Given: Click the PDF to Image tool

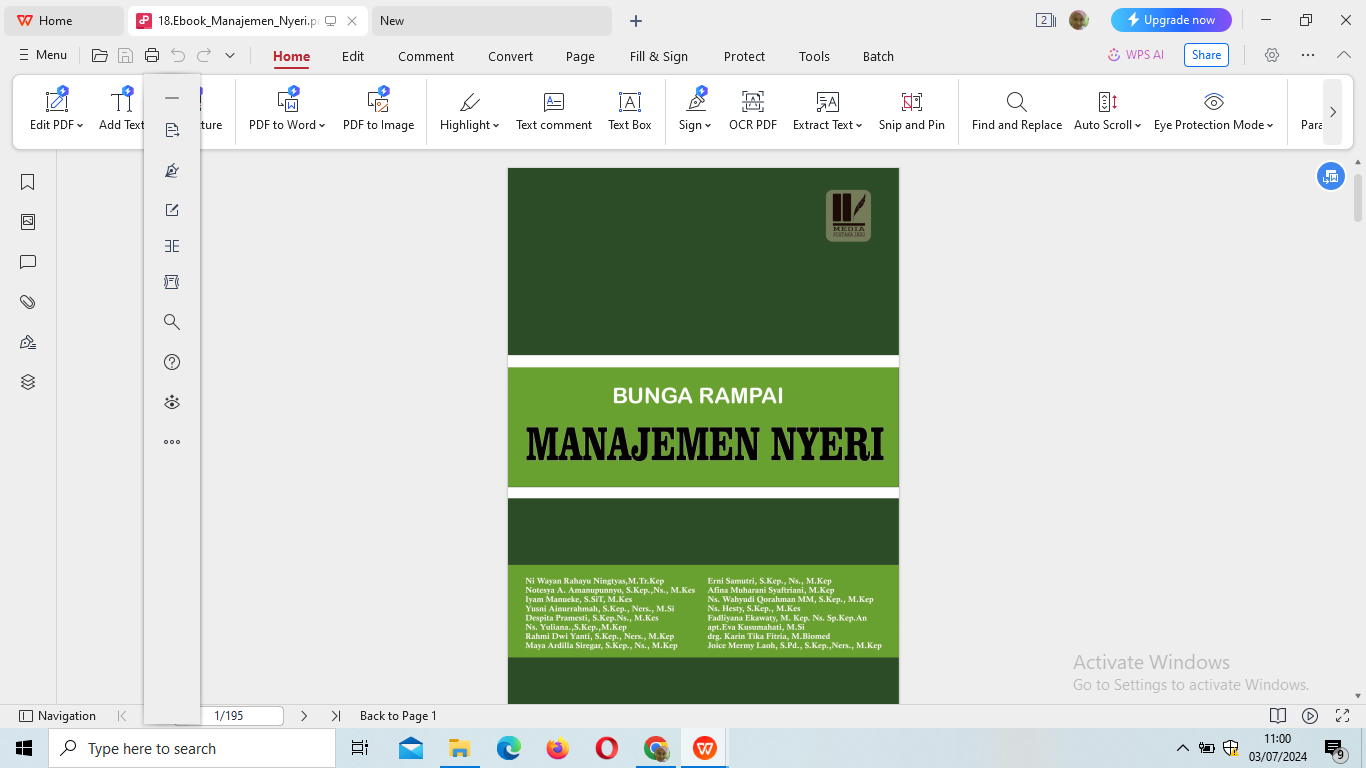Looking at the screenshot, I should pos(378,110).
